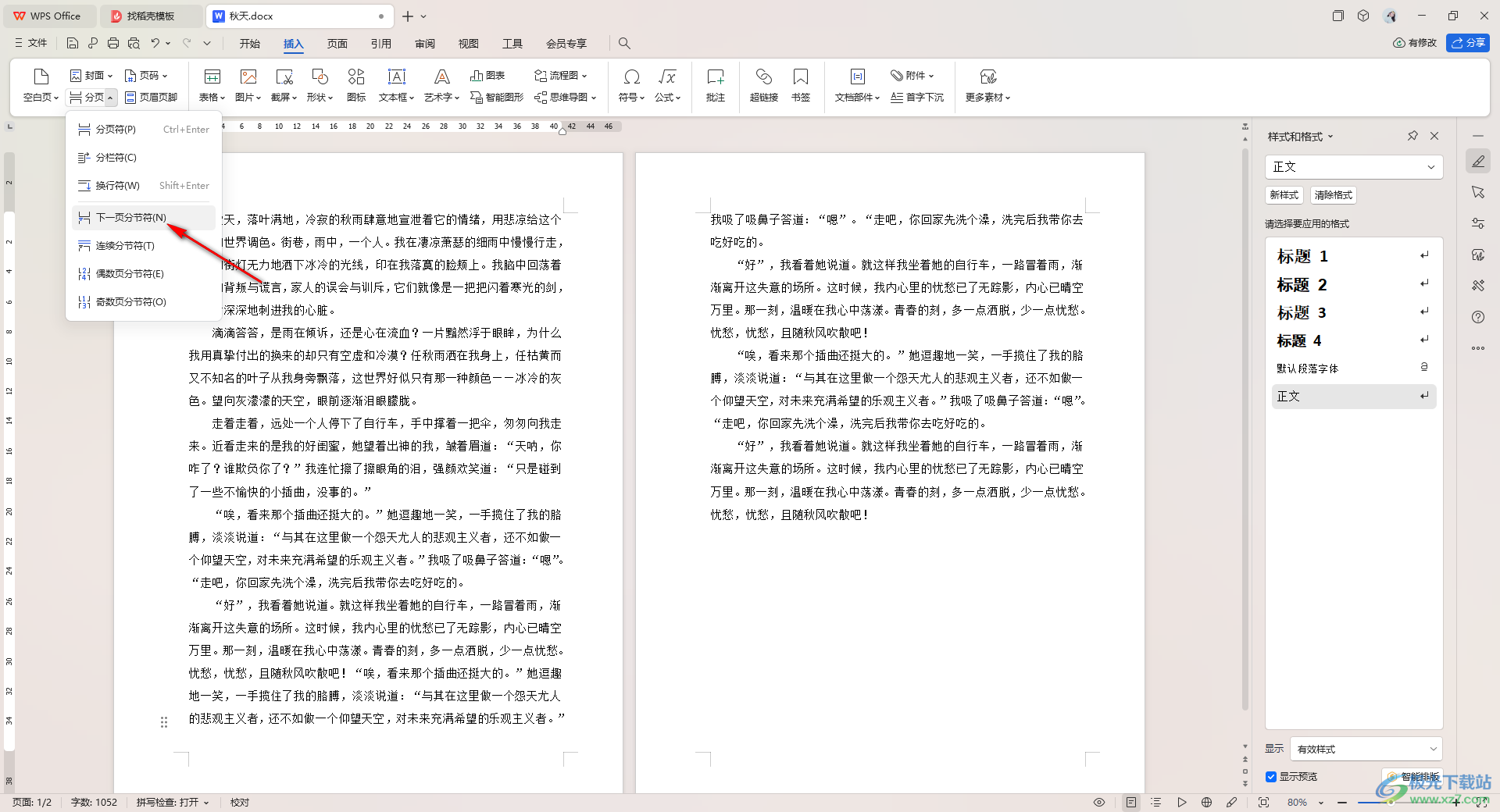Switch to web layout globe view
This screenshot has width=1500, height=812.
point(1206,803)
